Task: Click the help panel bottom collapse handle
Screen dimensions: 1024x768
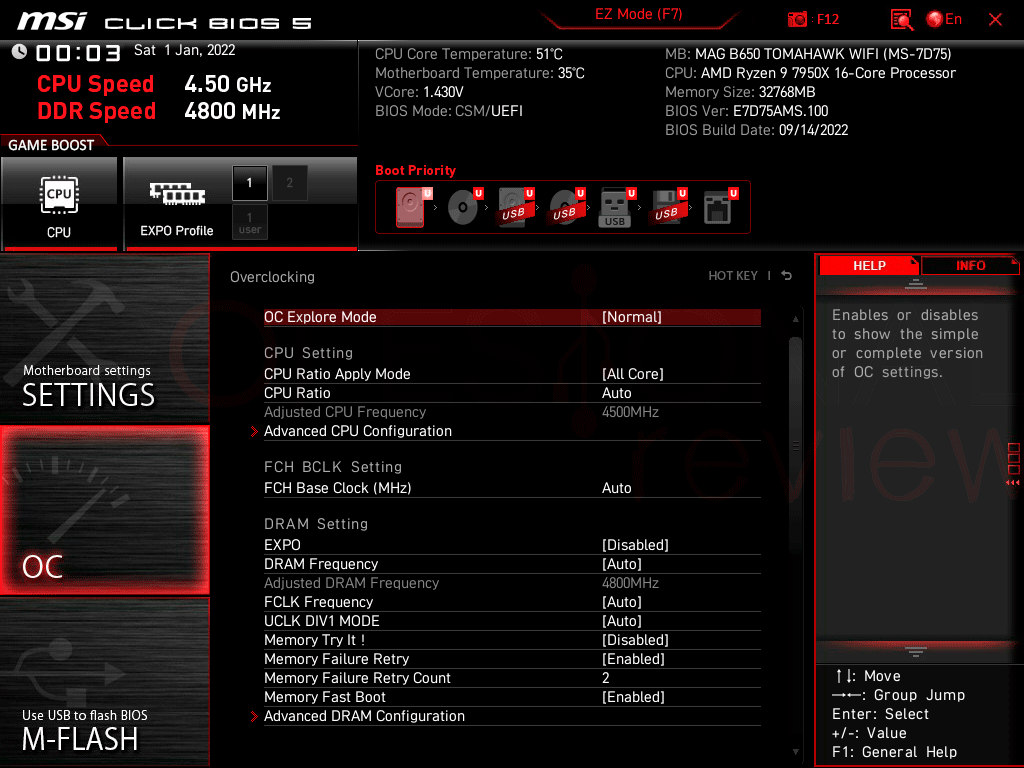Action: point(916,652)
